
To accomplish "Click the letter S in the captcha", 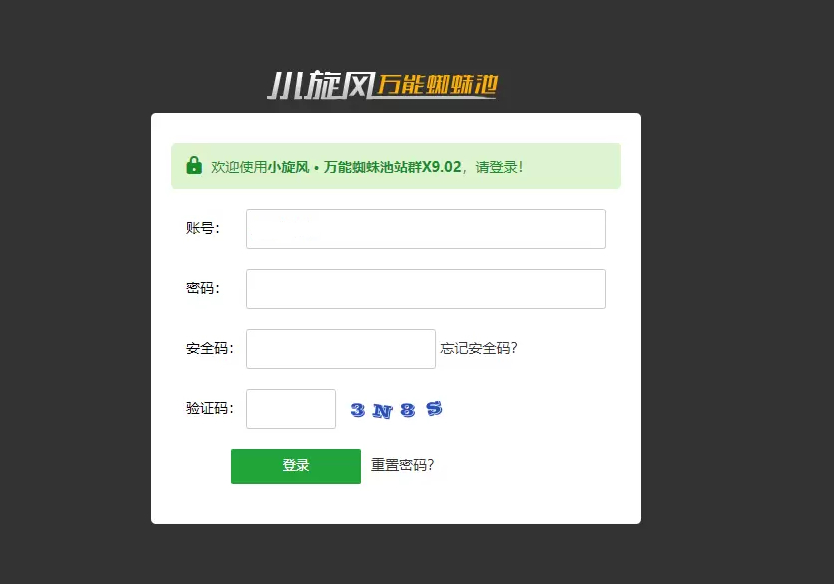I will [x=434, y=408].
